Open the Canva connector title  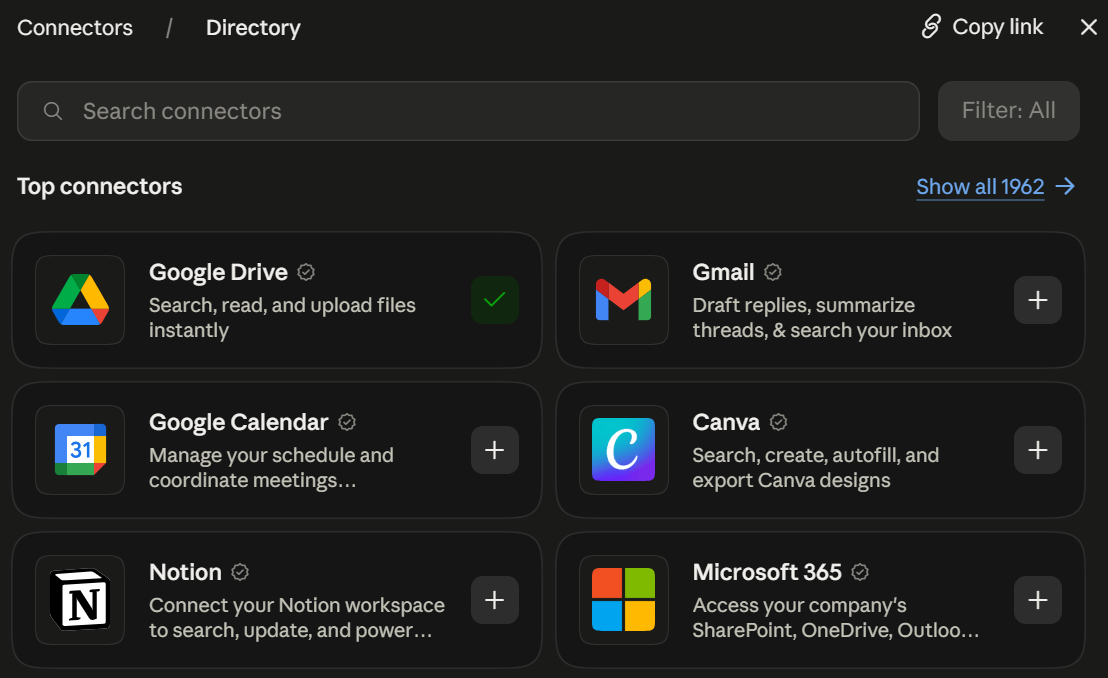[726, 422]
